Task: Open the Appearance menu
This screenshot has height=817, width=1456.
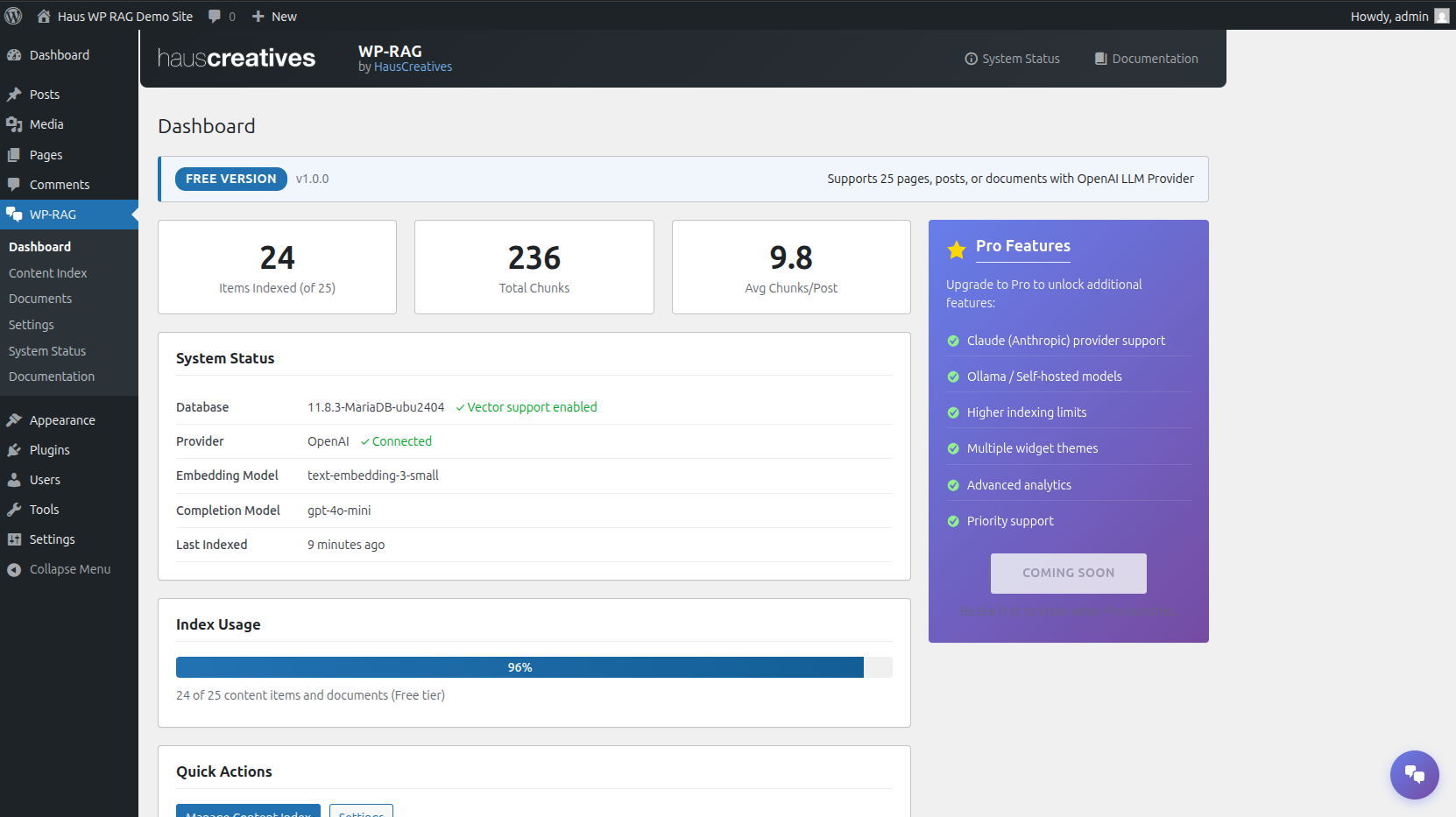Action: click(69, 420)
